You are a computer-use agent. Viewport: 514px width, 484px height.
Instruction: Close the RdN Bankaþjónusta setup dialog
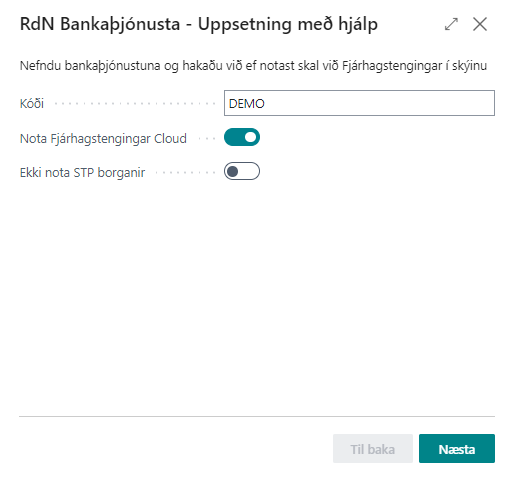[x=480, y=24]
